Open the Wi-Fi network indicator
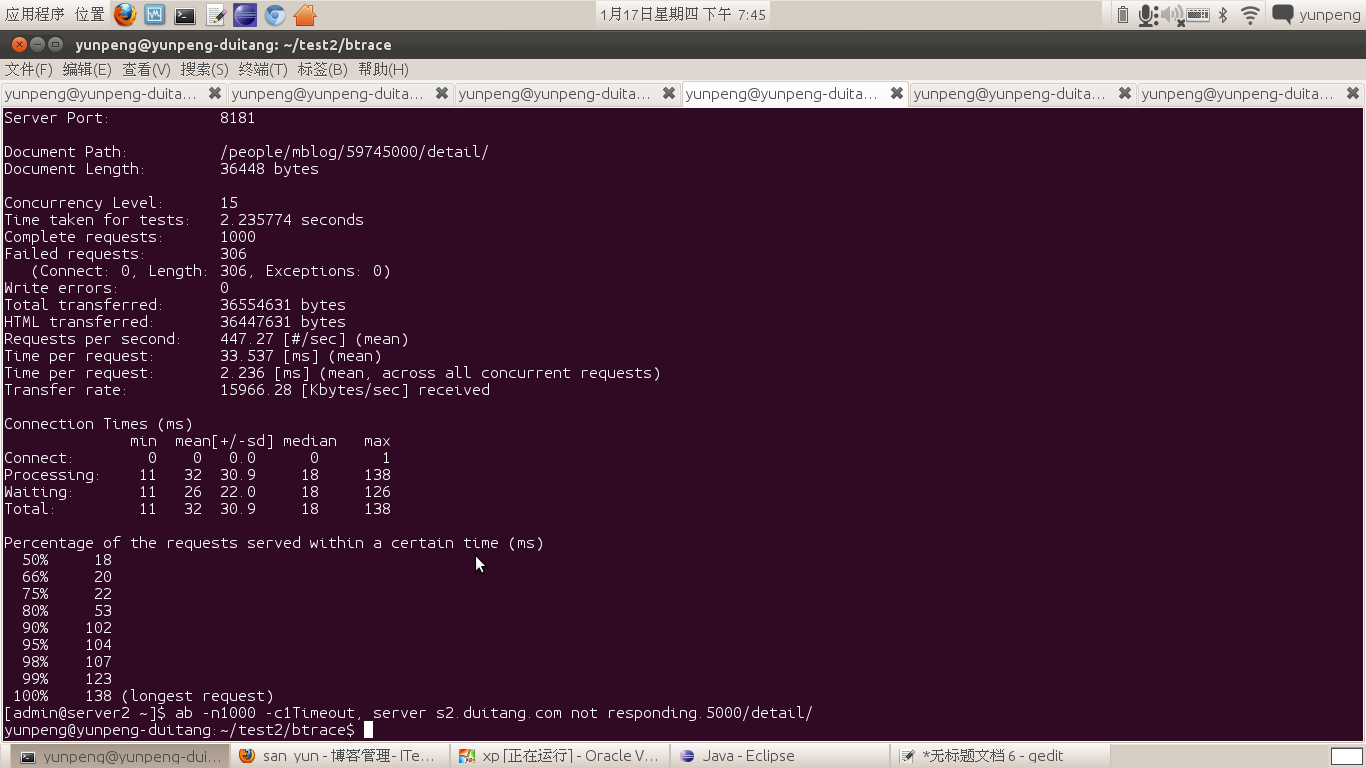The height and width of the screenshot is (768, 1366). coord(1250,14)
